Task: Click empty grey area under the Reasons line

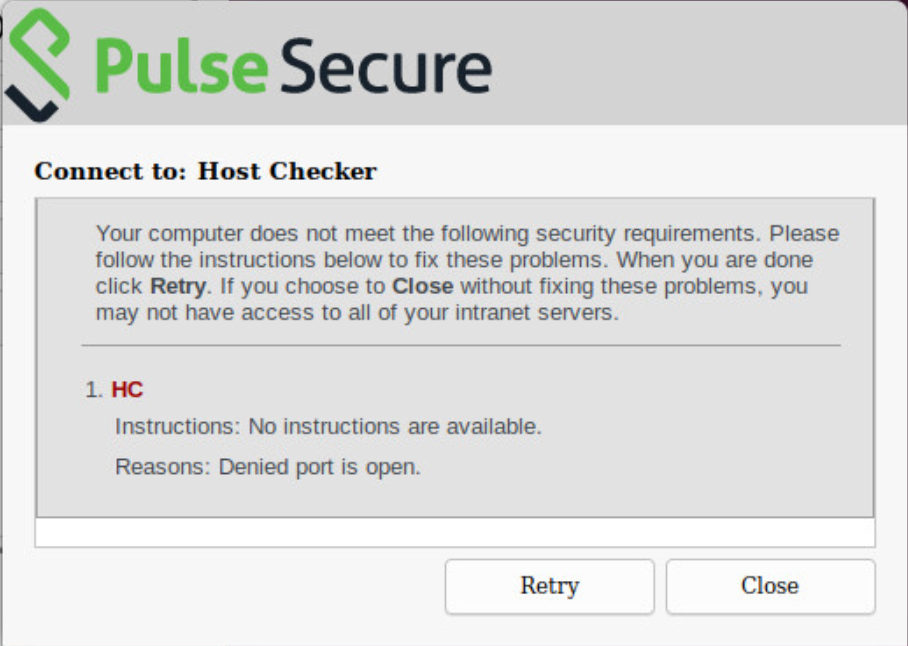Action: [455, 498]
